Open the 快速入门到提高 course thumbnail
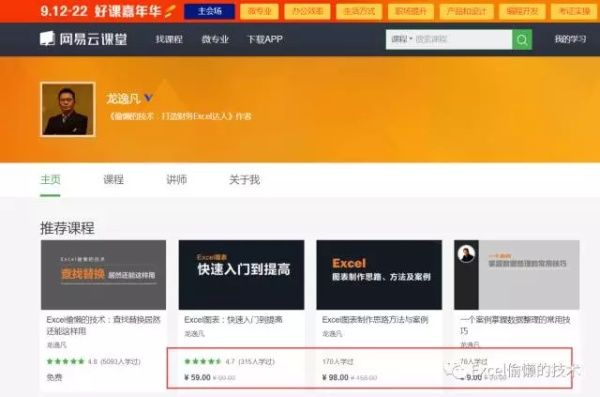 point(241,275)
